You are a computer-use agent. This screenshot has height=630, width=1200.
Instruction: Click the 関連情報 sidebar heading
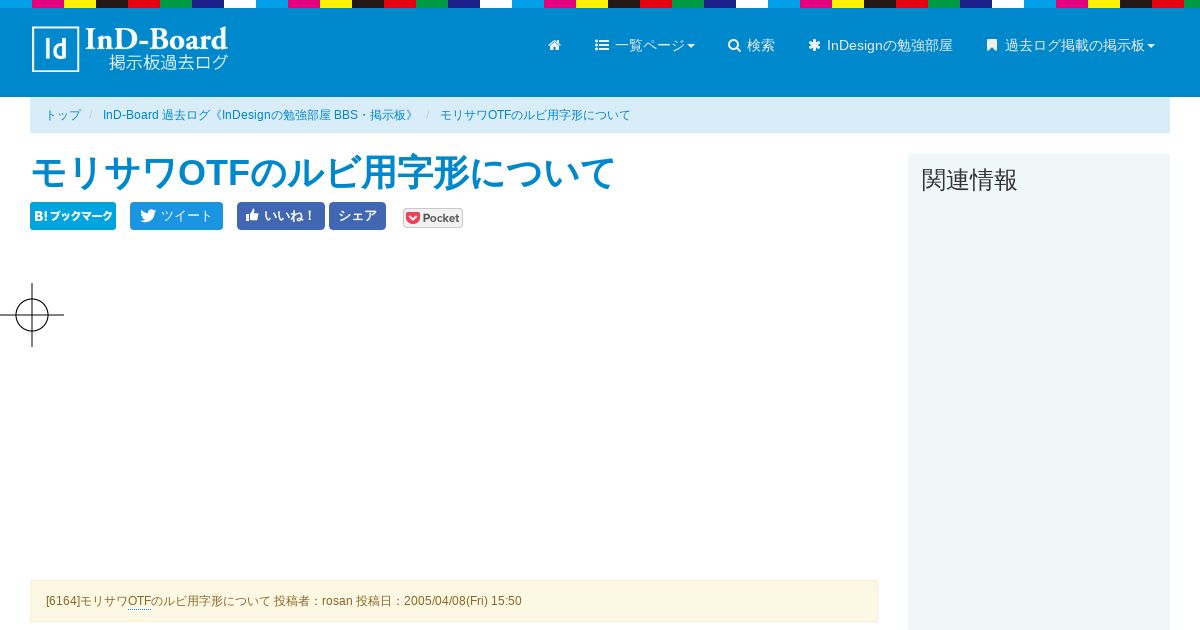[969, 180]
